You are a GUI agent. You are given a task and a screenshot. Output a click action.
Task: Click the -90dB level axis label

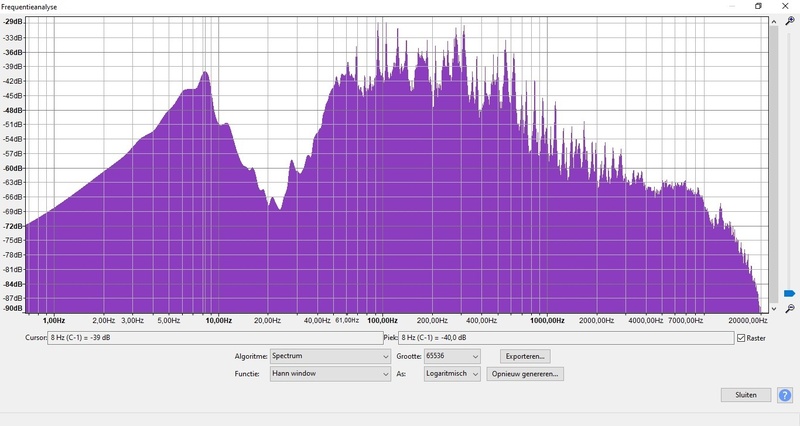pos(13,309)
